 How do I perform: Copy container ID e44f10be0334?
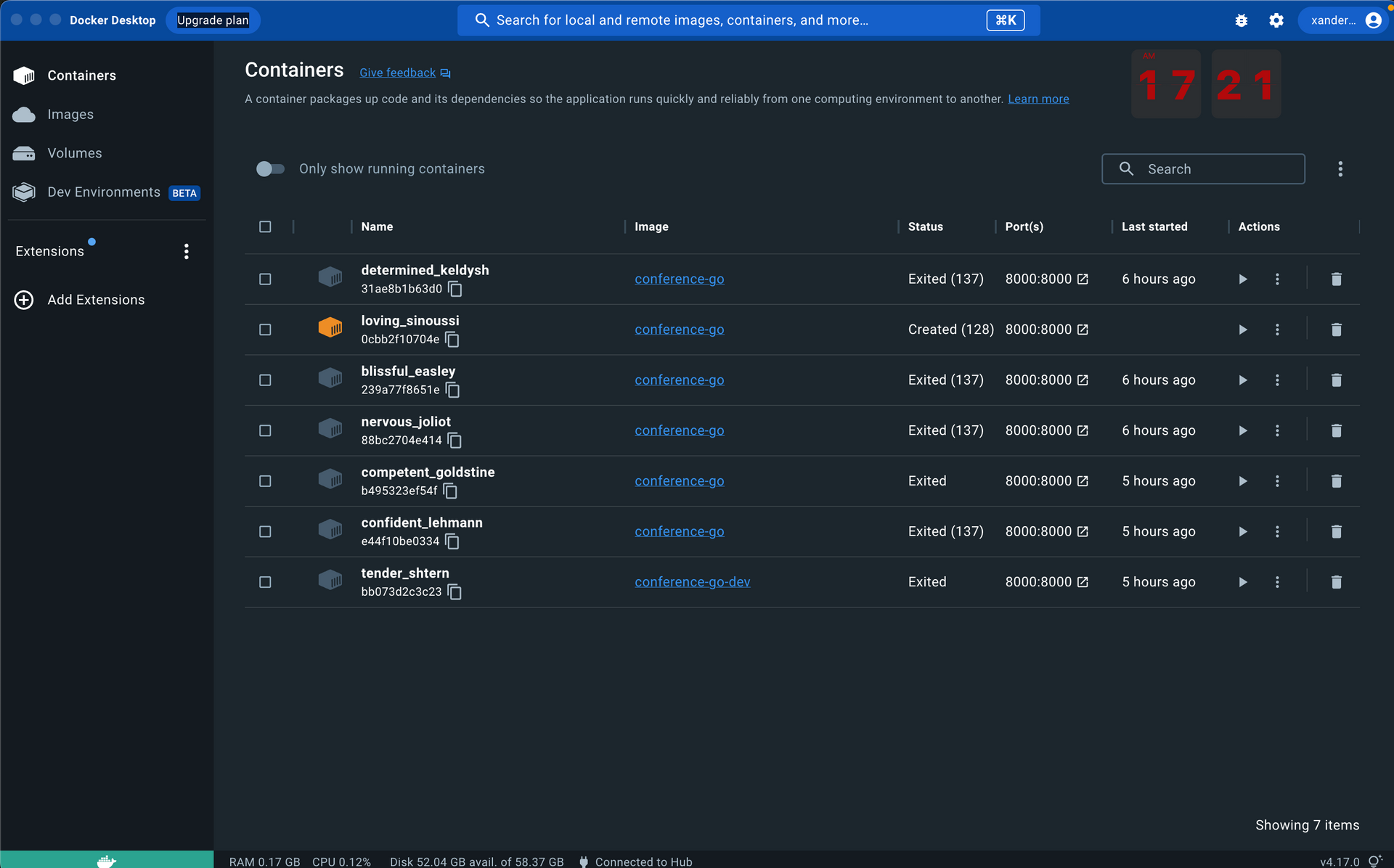click(x=452, y=541)
